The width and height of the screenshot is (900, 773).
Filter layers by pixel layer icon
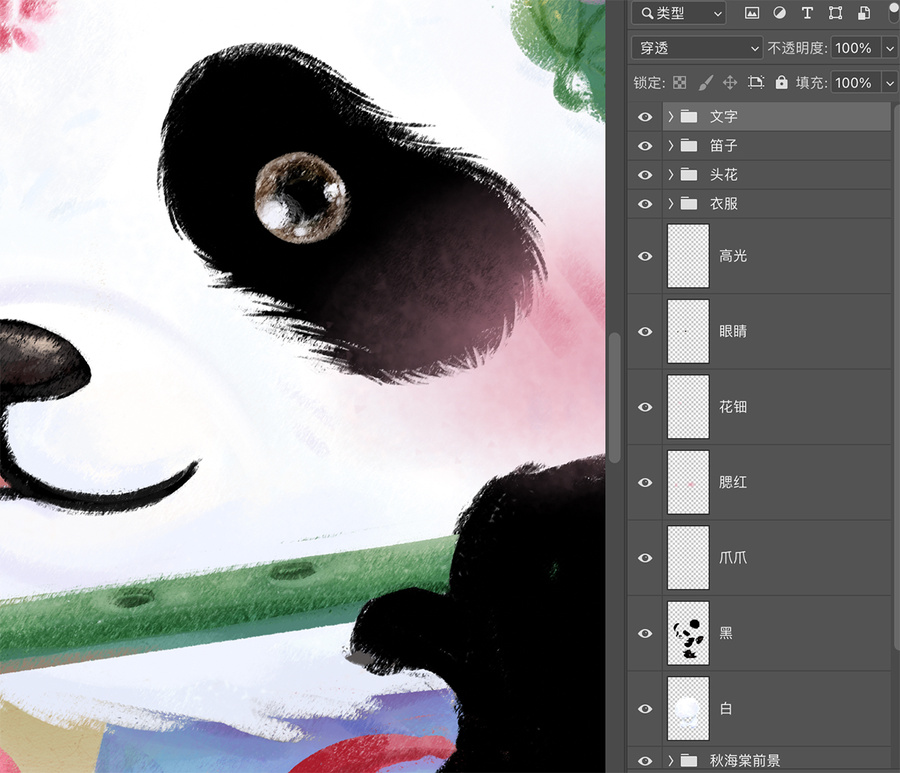click(752, 13)
